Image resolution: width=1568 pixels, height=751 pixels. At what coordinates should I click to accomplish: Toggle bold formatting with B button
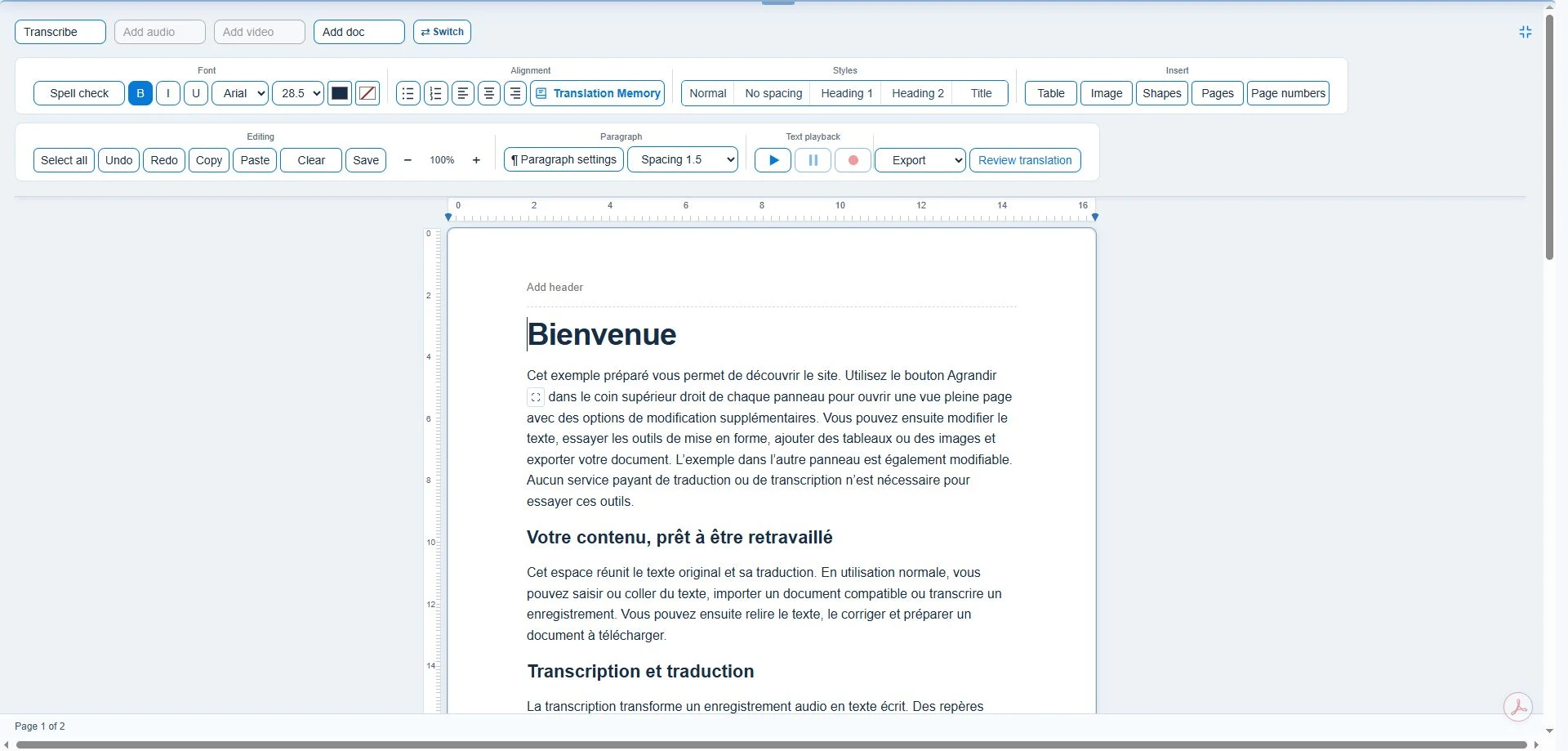pyautogui.click(x=140, y=93)
